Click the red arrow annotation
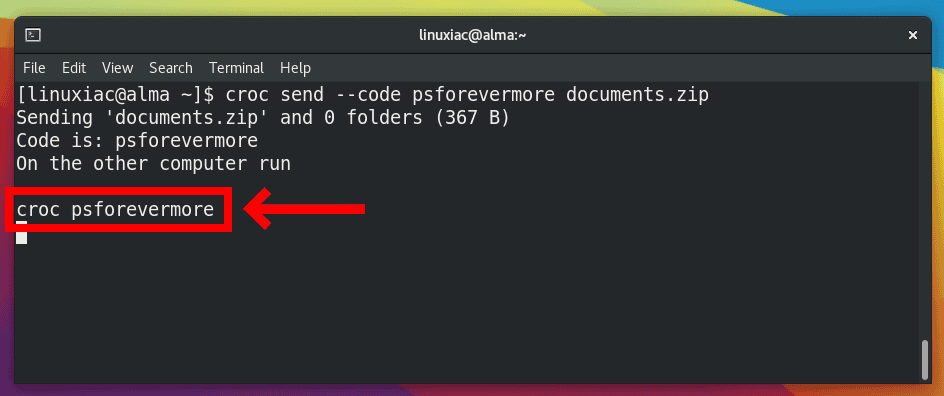 (305, 209)
